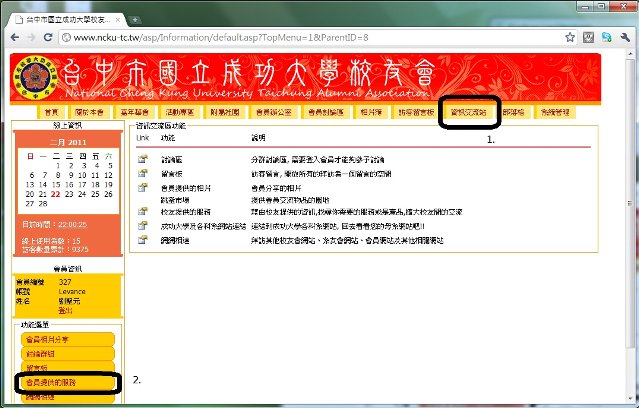Open 會員提供的服務 in the sidebar menu
639x408 pixels.
(x=65, y=382)
